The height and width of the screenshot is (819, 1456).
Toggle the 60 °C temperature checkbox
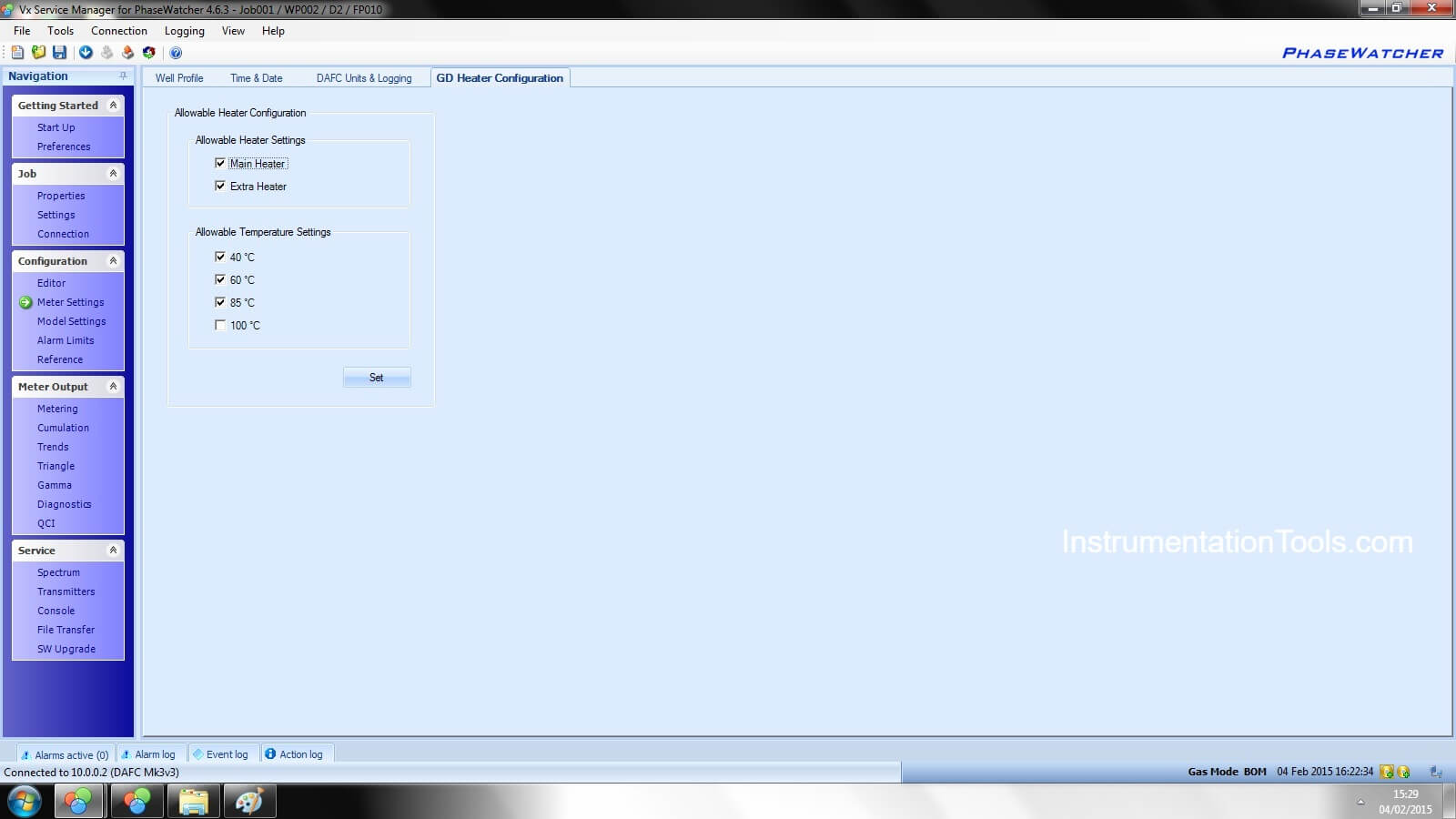pos(219,279)
